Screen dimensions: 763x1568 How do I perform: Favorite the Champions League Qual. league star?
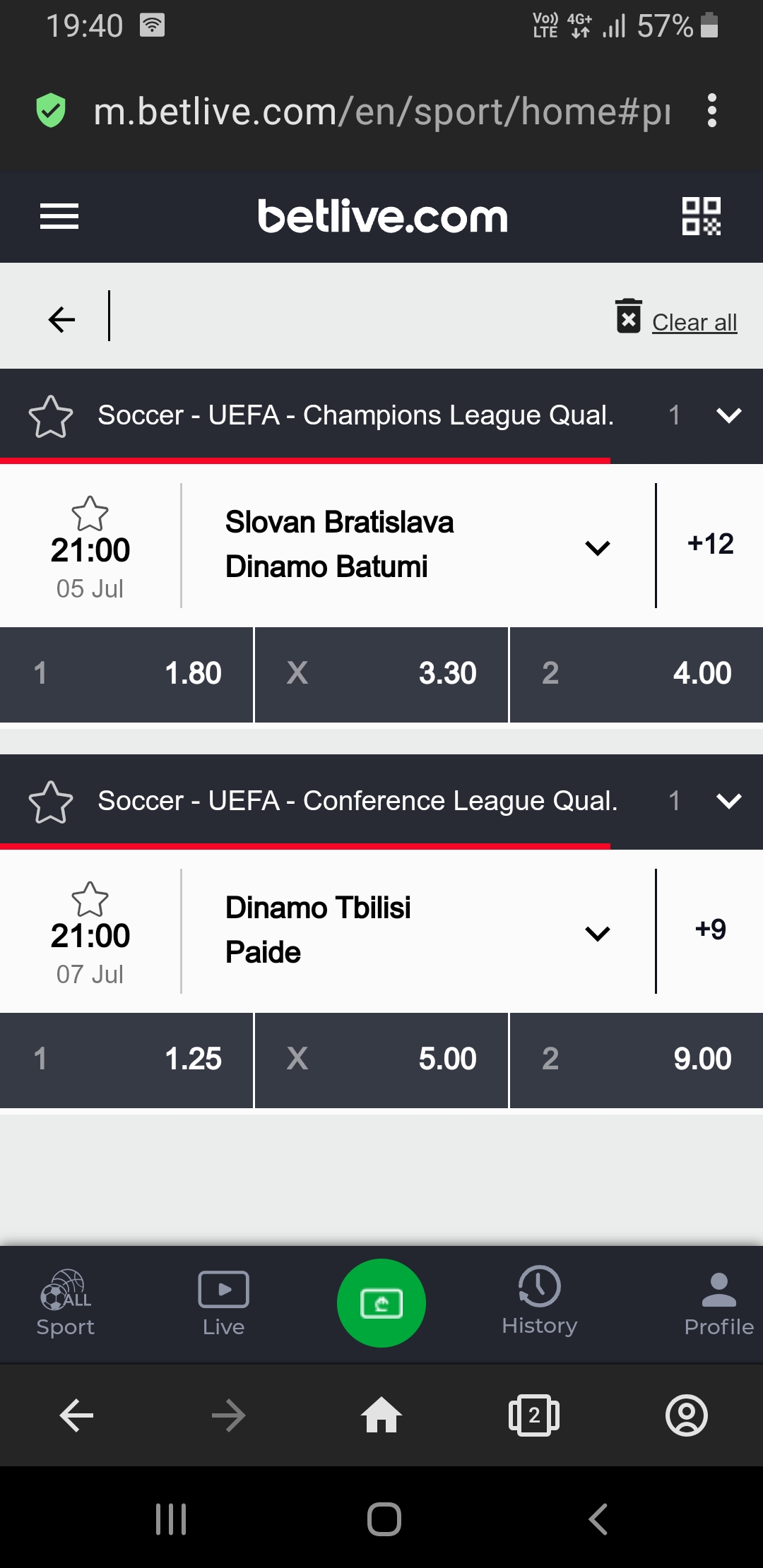point(51,416)
